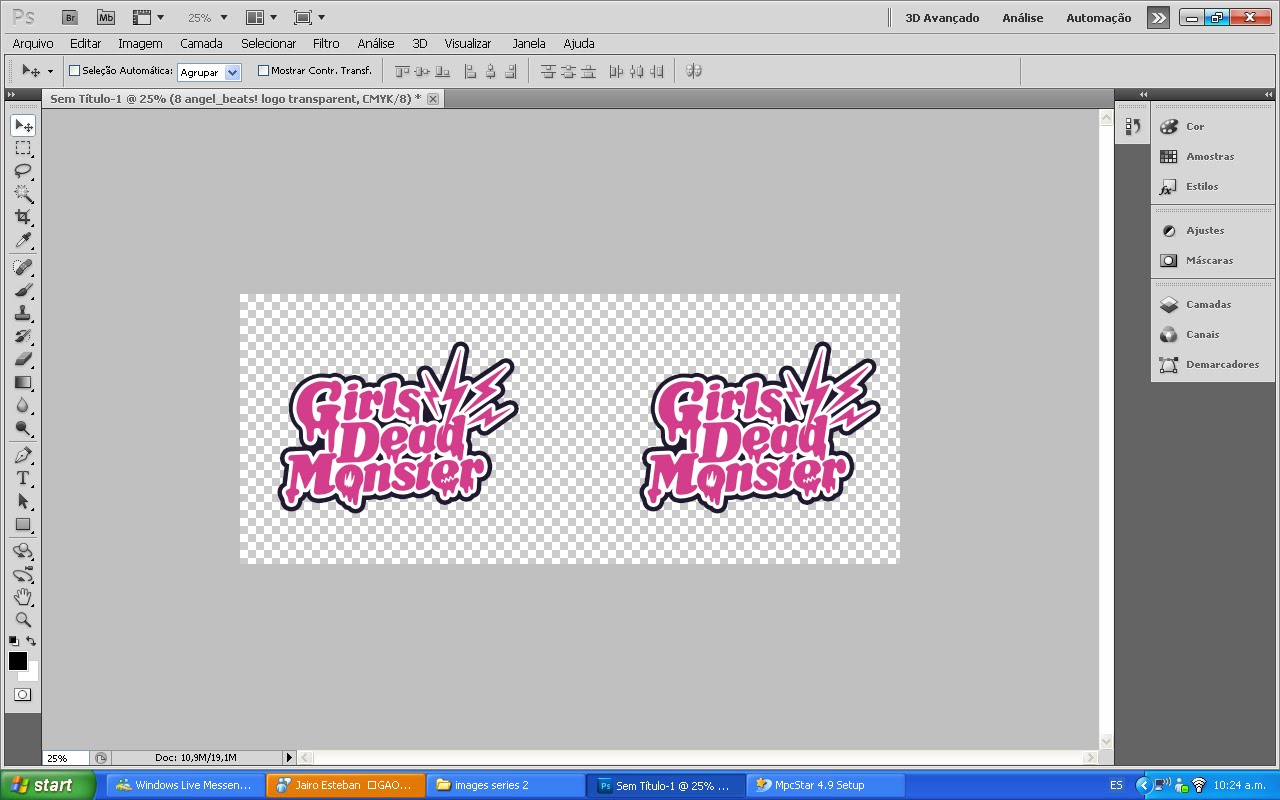Switch to Análise workspace
1280x800 pixels.
(x=1023, y=18)
